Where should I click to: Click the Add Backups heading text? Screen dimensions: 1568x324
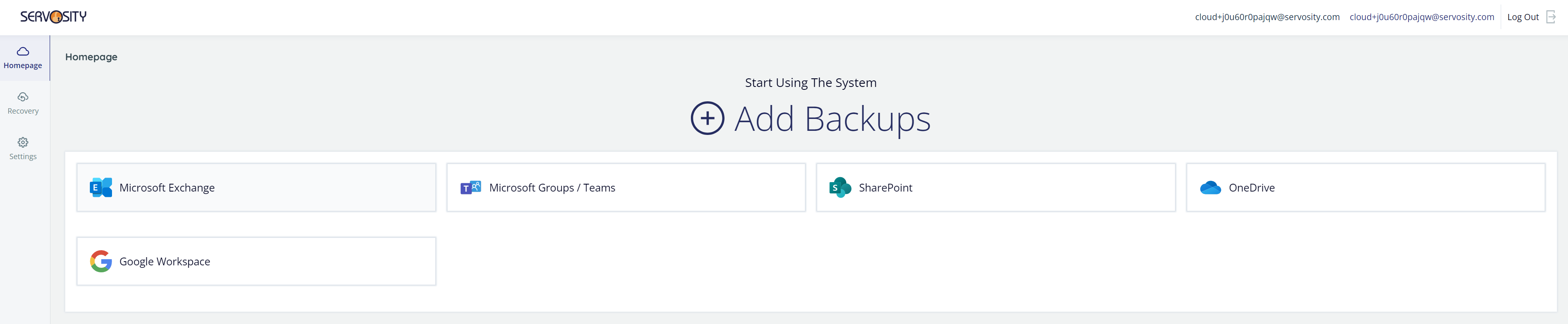[832, 119]
